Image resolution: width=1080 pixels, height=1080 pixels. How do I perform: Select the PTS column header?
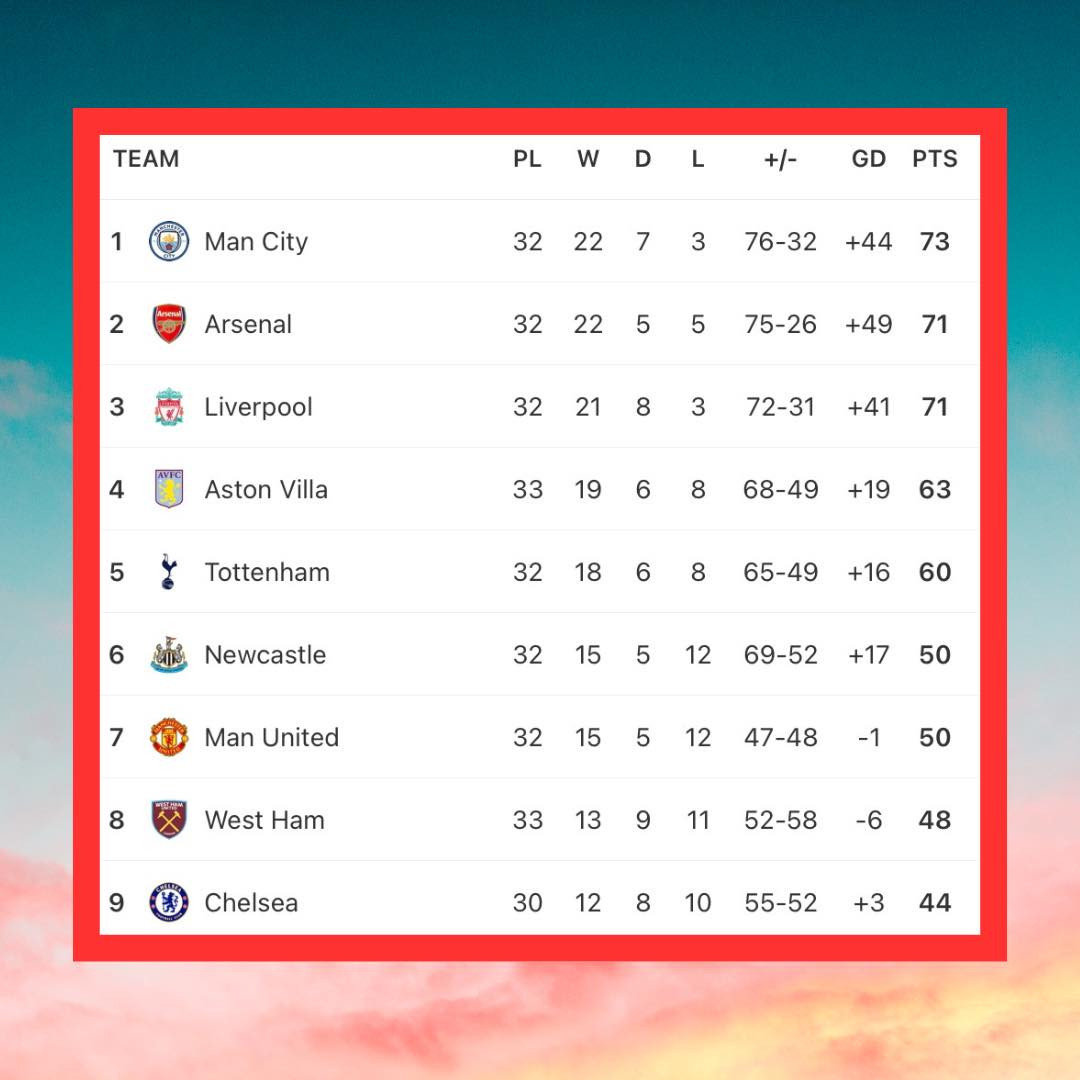click(x=935, y=159)
